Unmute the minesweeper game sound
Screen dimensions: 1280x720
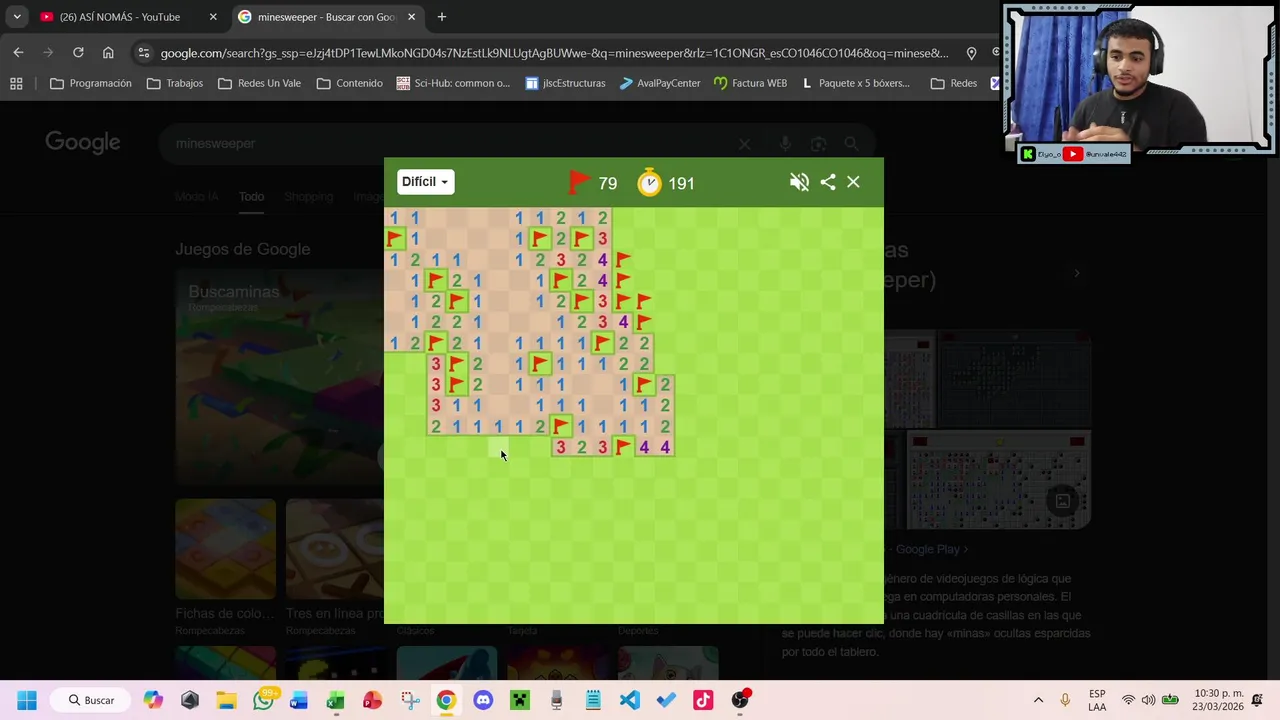pyautogui.click(x=799, y=182)
